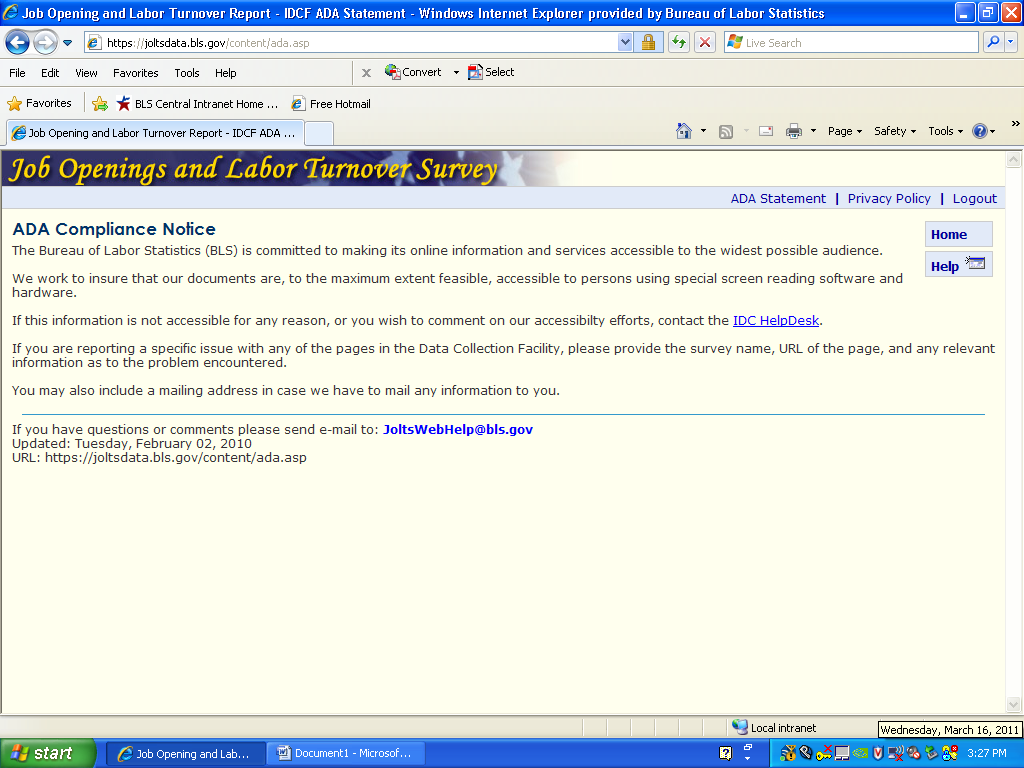1024x768 pixels.
Task: Click the Home button on page sidebar
Action: (958, 234)
